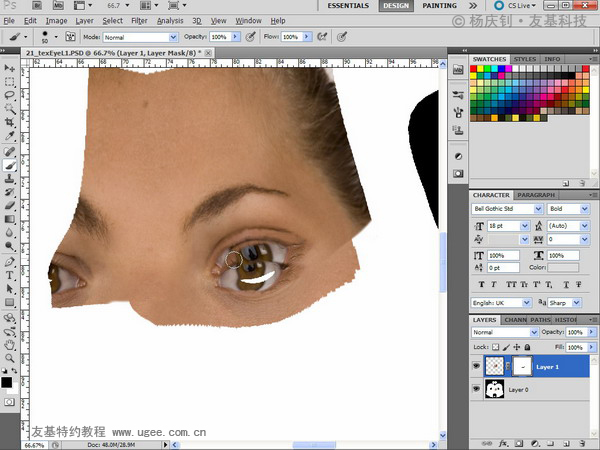600x450 pixels.
Task: Open the 18 pt font size dropdown
Action: 525,226
